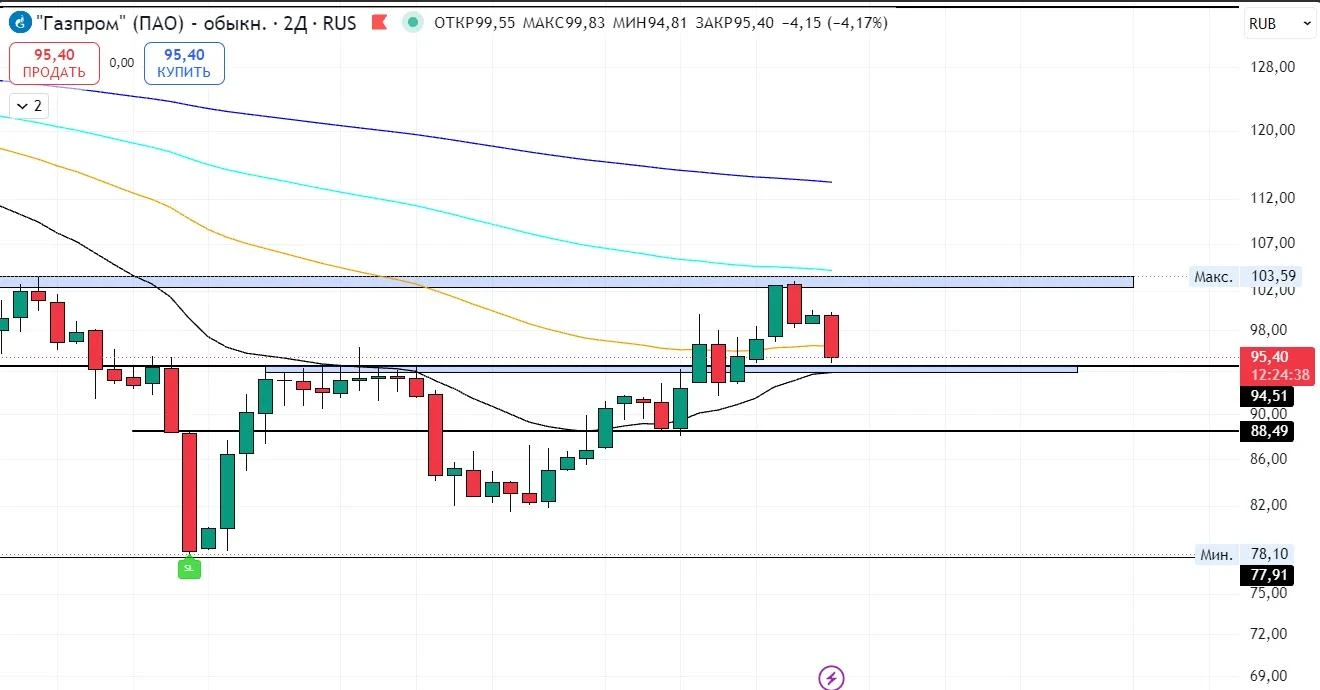
Task: Click the ЗАКР95,40 close value
Action: (734, 22)
